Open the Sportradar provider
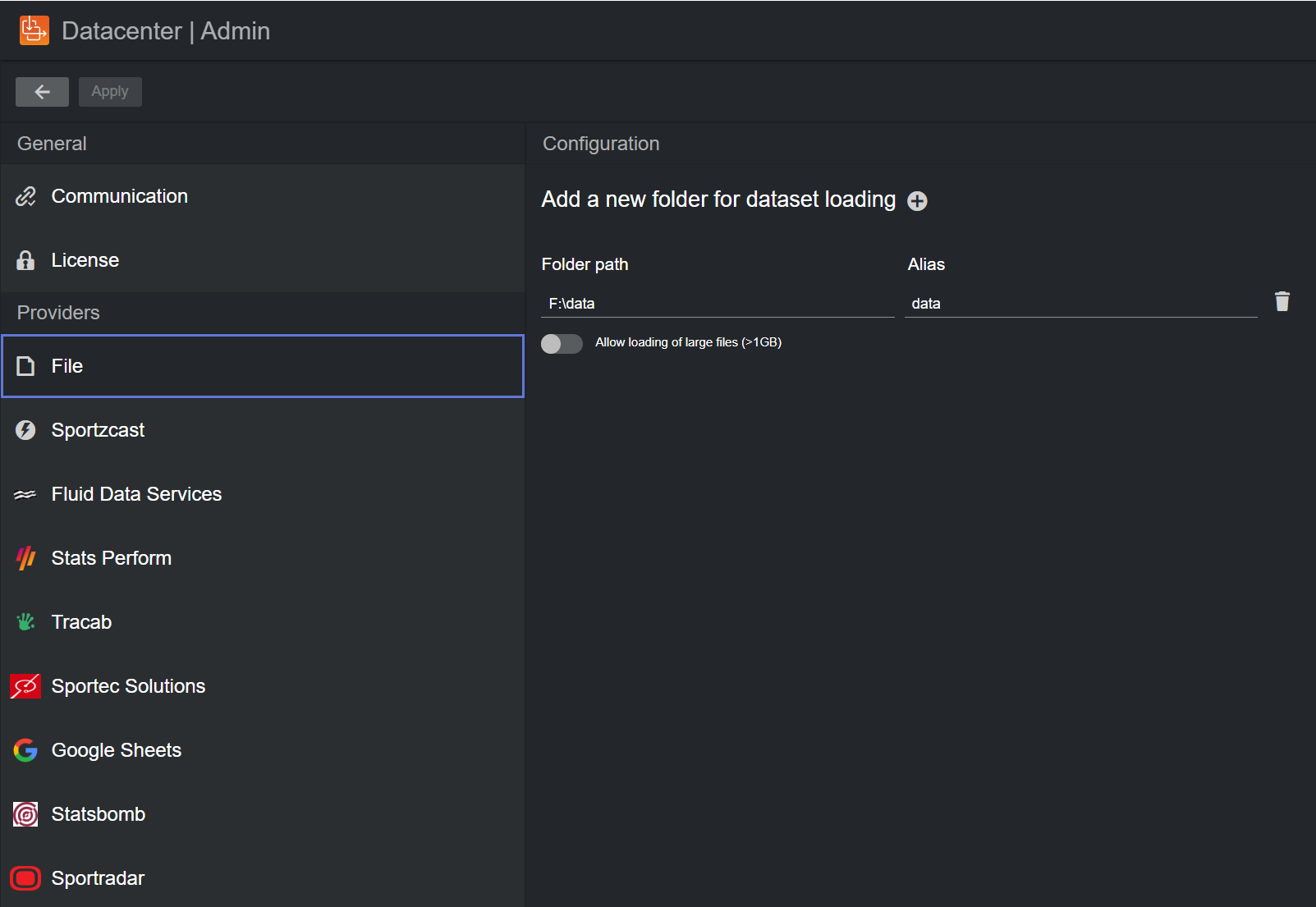 (98, 878)
